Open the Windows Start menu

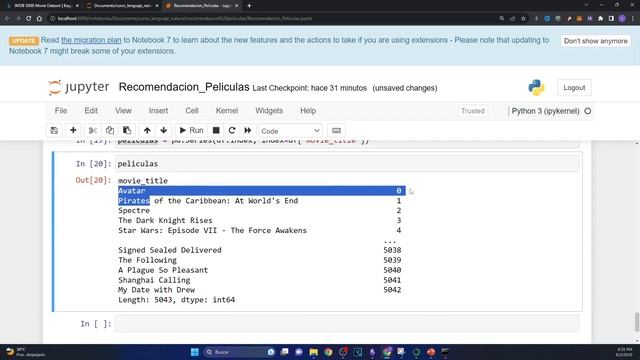195,352
